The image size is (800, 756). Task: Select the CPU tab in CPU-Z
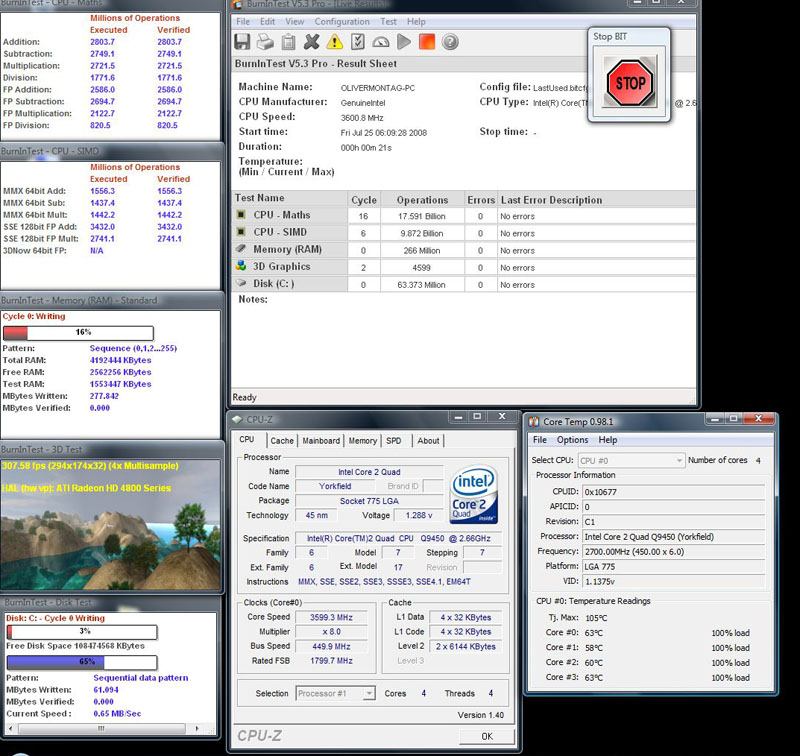click(x=247, y=439)
